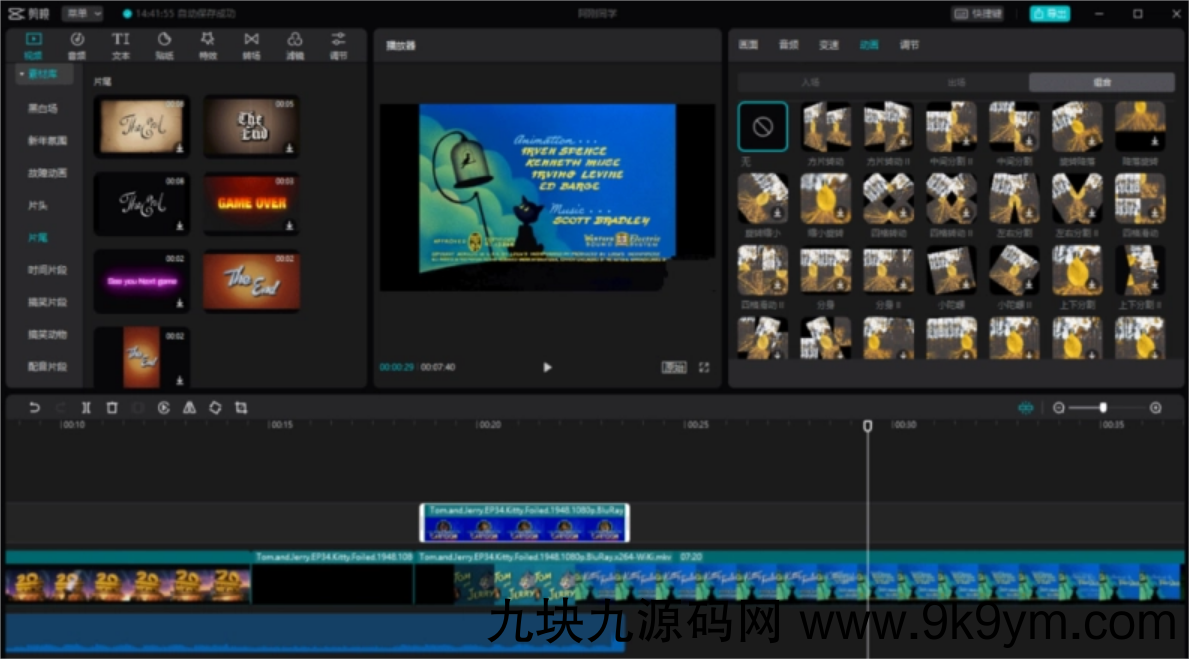The width and height of the screenshot is (1189, 659).
Task: Open the 贴纸 (Stickers) panel icon
Action: point(164,44)
